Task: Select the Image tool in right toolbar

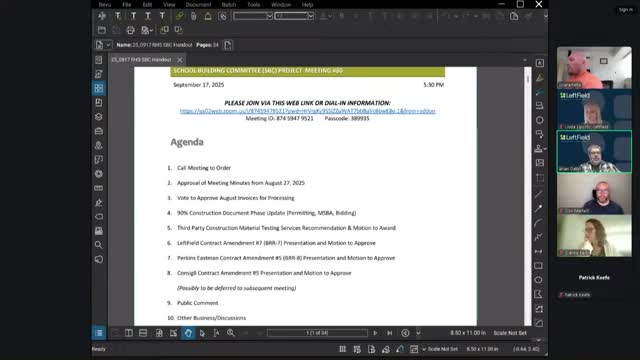Action: pyautogui.click(x=540, y=163)
